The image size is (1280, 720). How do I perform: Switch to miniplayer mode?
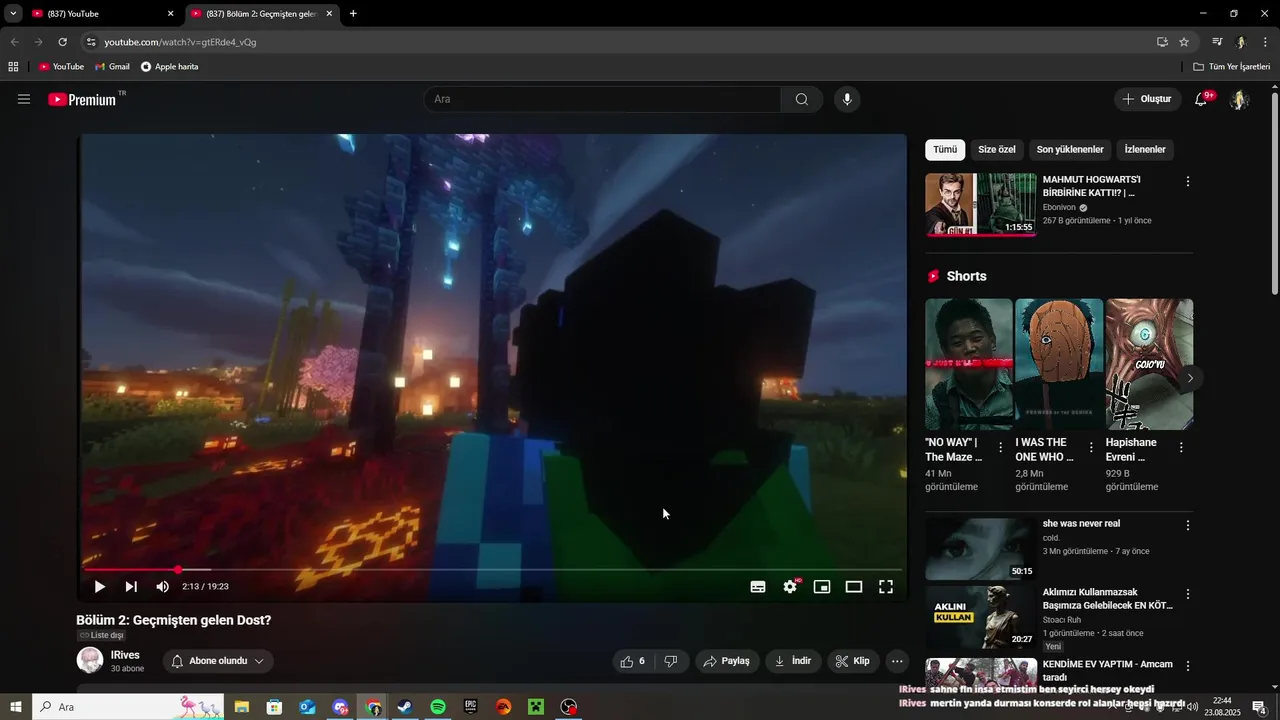tap(822, 587)
